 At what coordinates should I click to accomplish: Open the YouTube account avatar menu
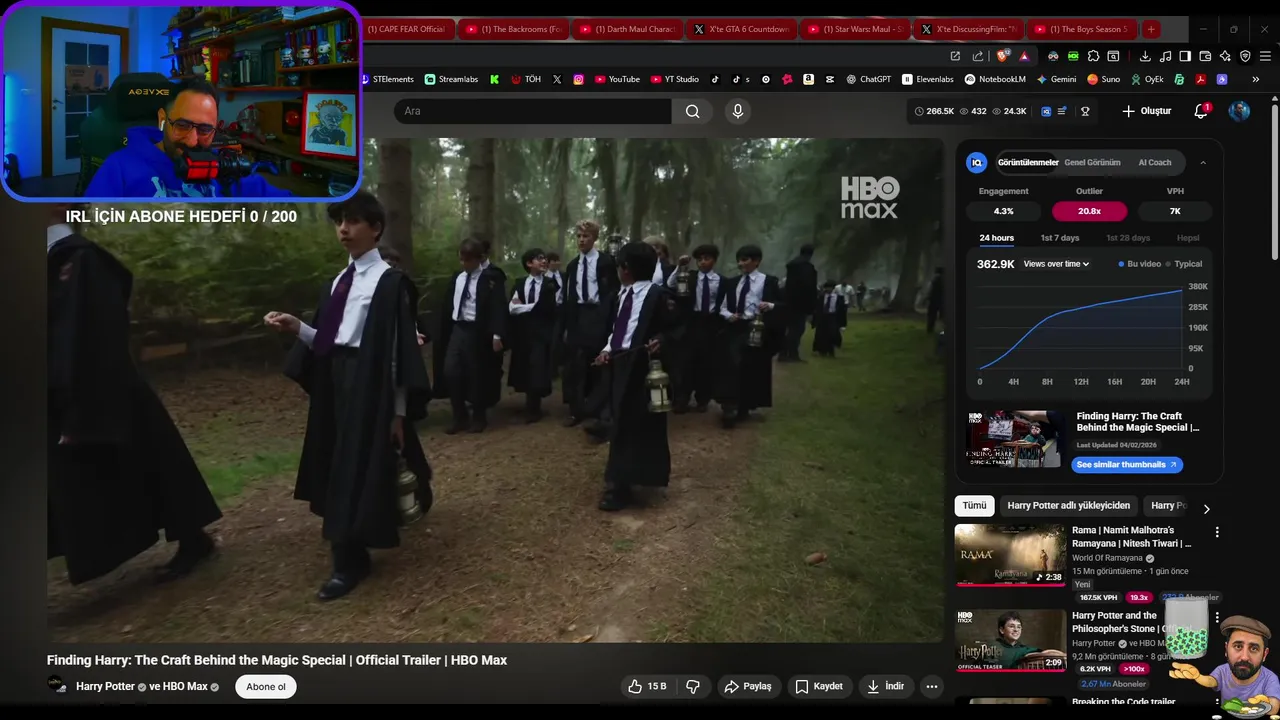pyautogui.click(x=1239, y=111)
